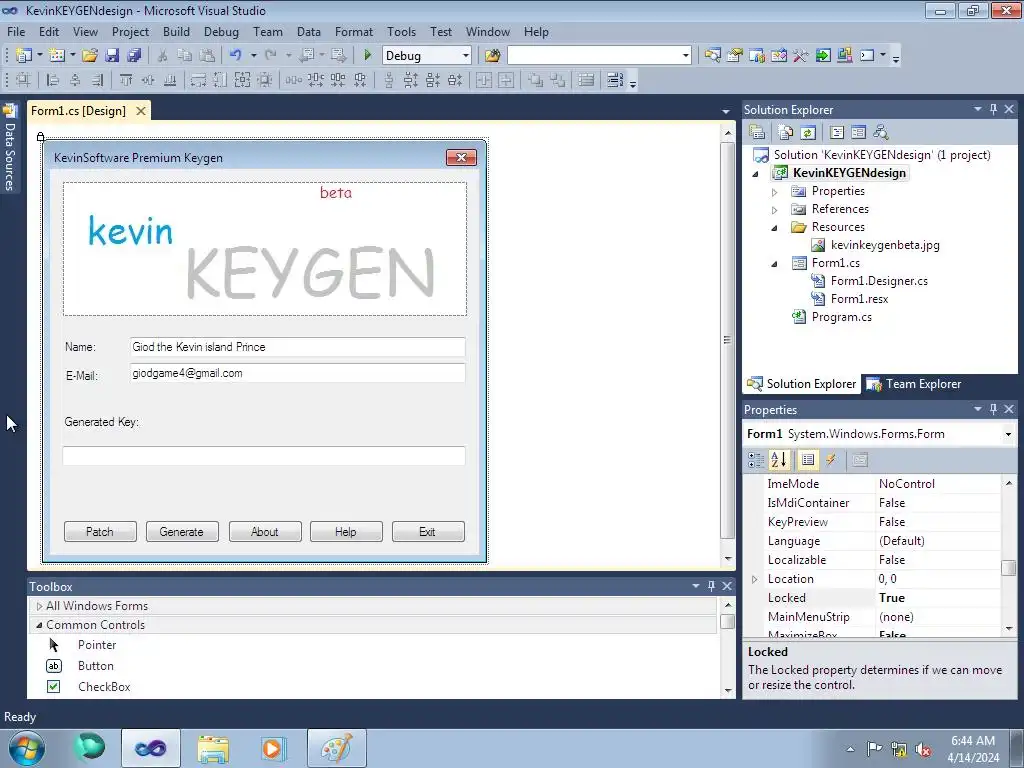
Task: Expand the Properties node in Solution Explorer
Action: (x=775, y=192)
